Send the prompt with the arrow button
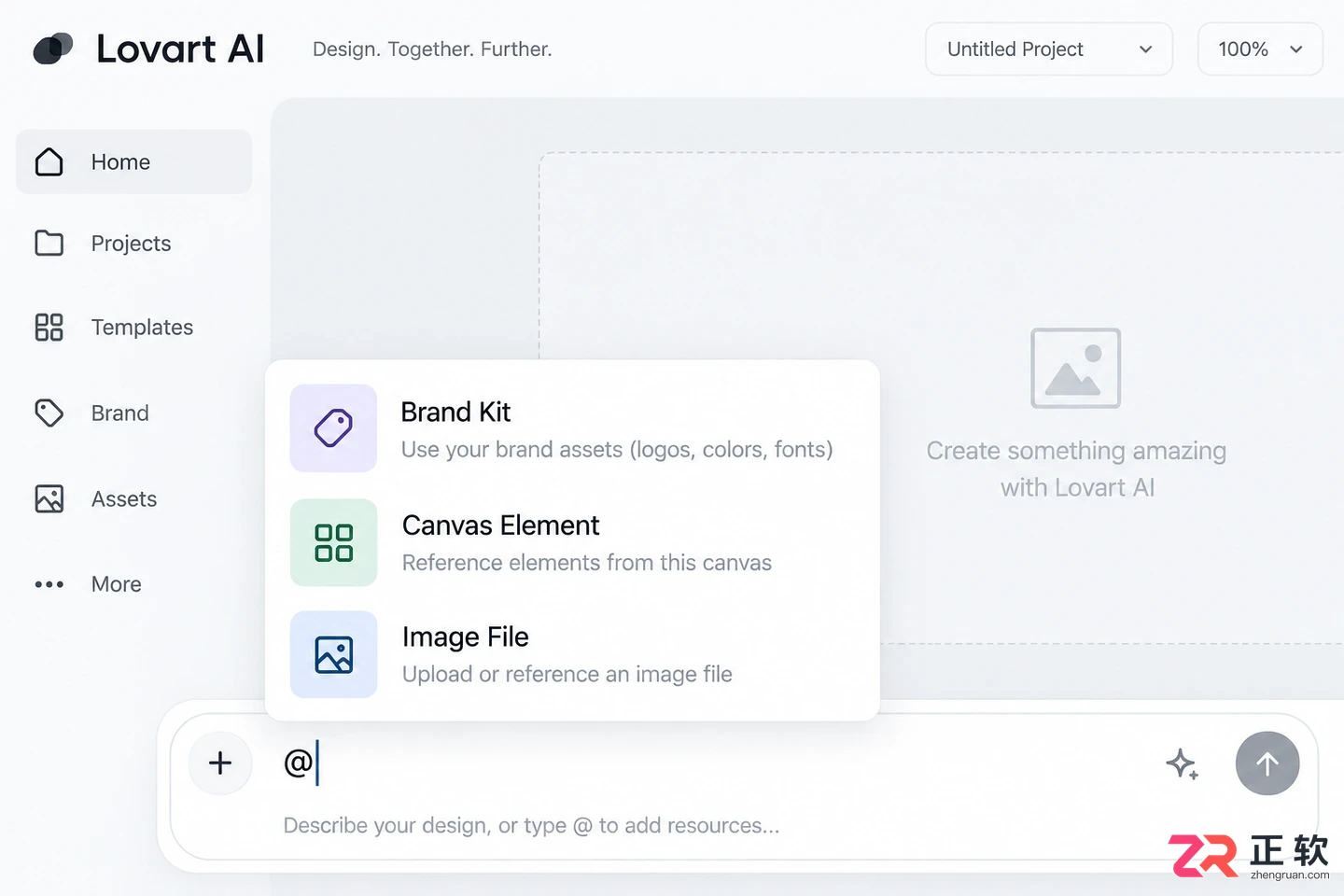Viewport: 1344px width, 896px height. 1267,763
